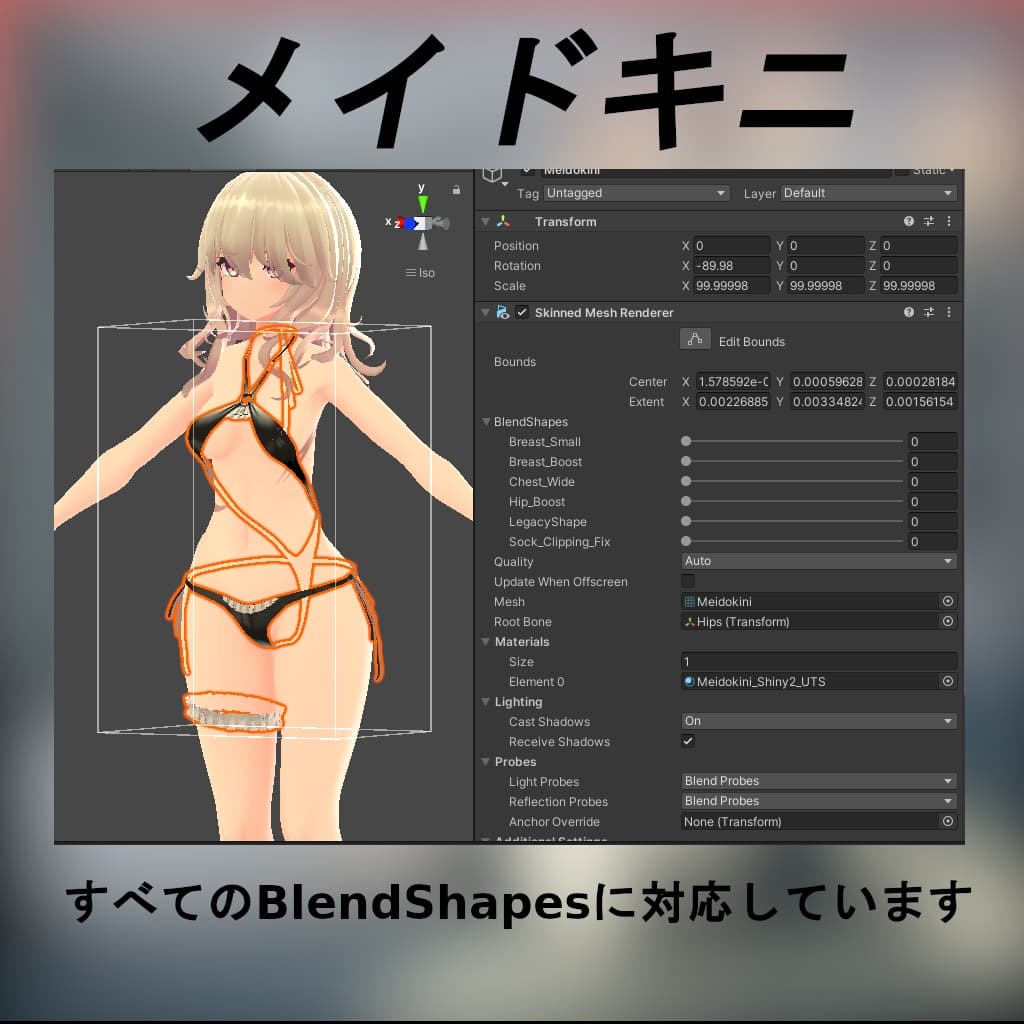Open the Tag dropdown showing Untagged

click(x=636, y=192)
